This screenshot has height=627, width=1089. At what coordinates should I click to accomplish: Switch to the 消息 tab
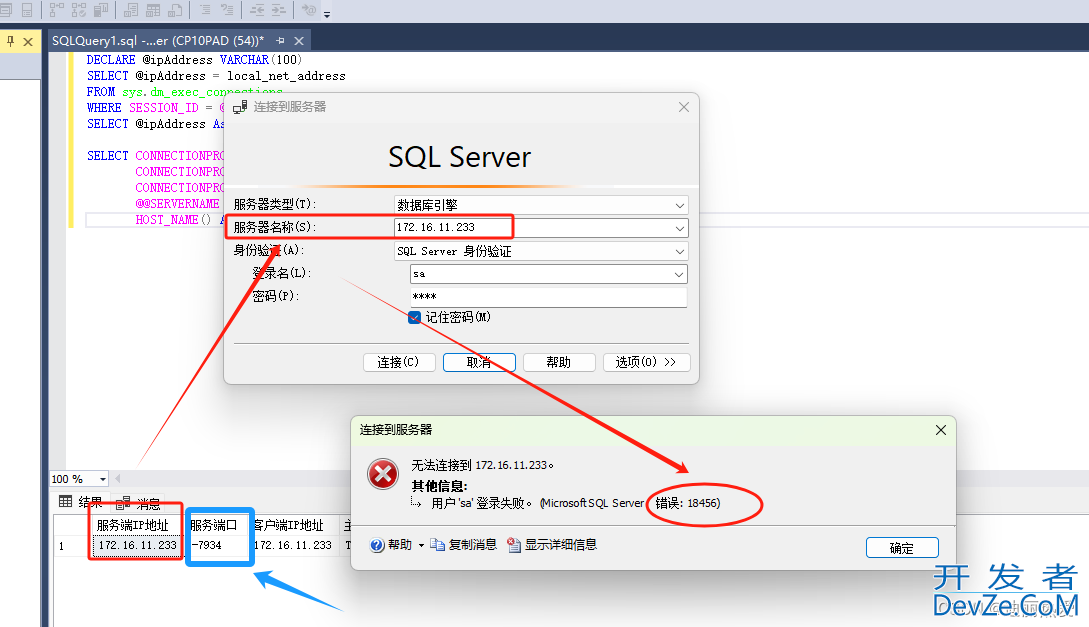pos(138,503)
